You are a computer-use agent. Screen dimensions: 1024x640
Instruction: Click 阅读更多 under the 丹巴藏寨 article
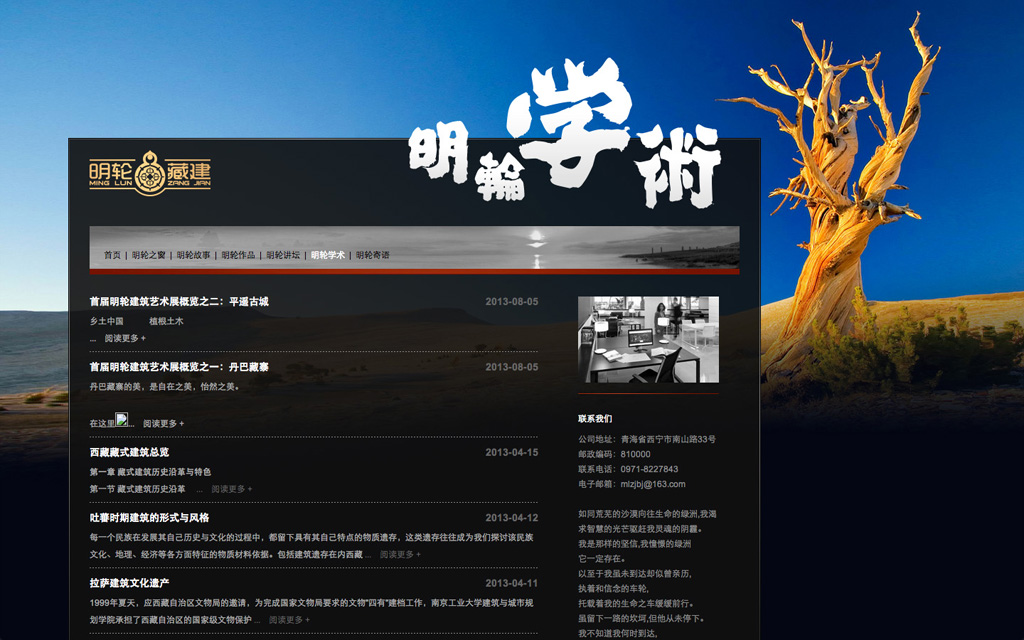[x=163, y=424]
